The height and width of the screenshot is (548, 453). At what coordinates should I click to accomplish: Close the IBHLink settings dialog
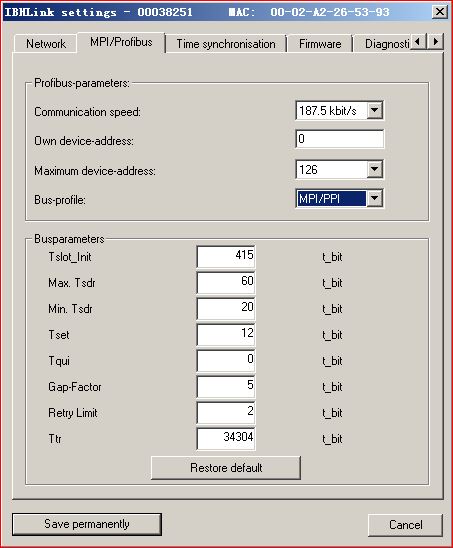439,12
